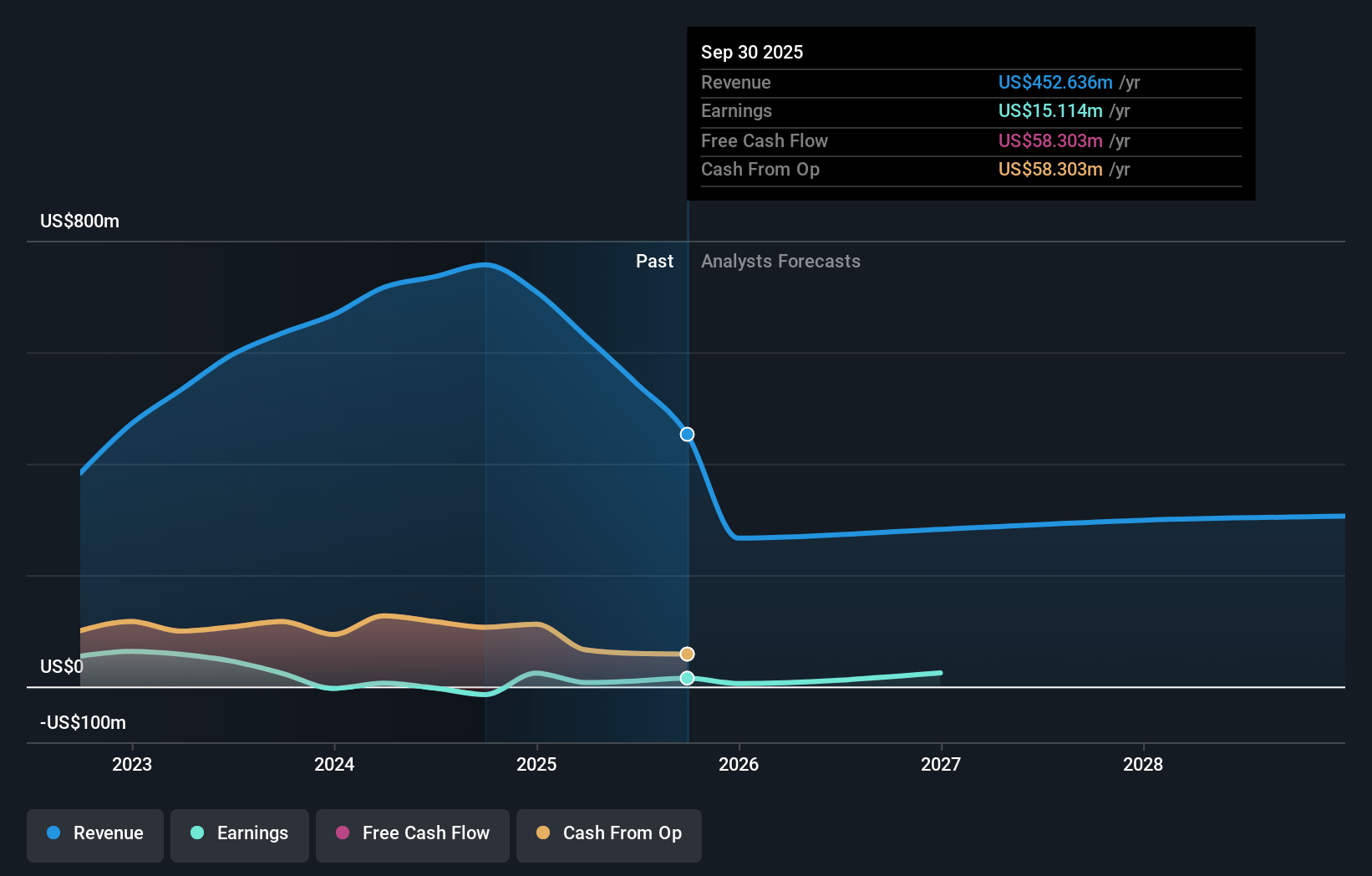Toggle the Earnings series in legend

tap(240, 833)
